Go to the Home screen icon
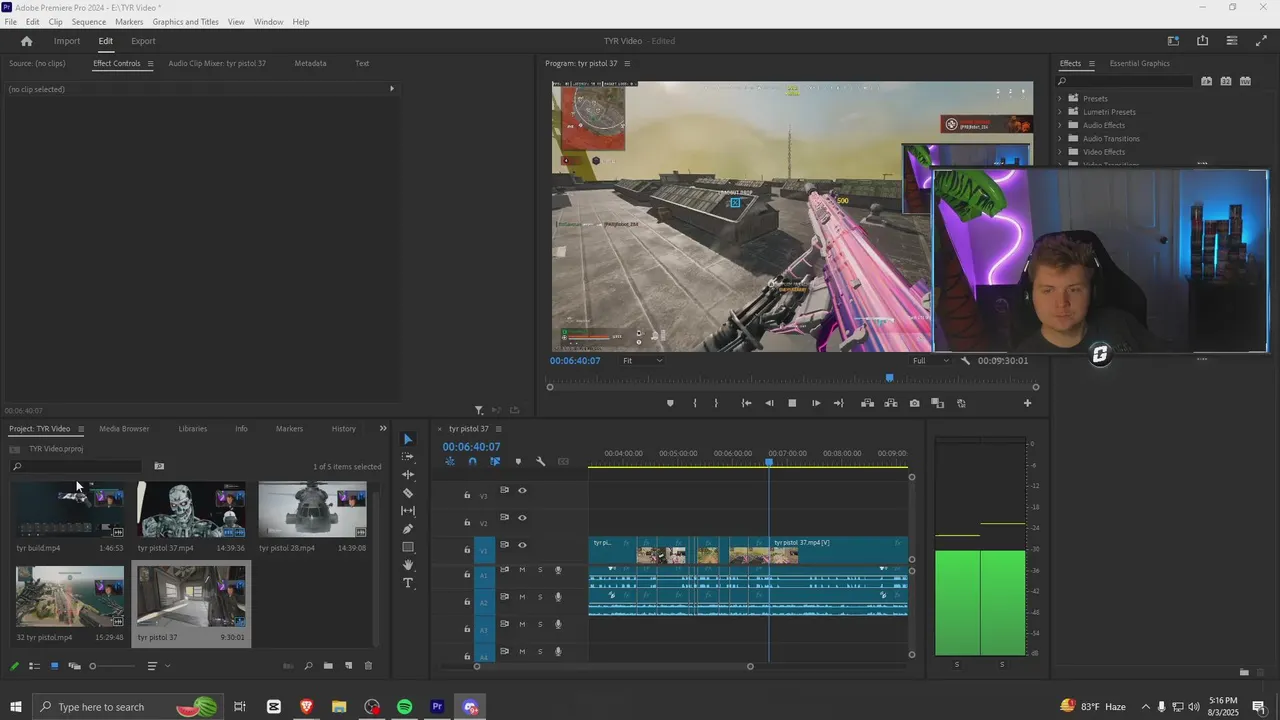Screen dimensions: 1280x720 click(x=27, y=41)
